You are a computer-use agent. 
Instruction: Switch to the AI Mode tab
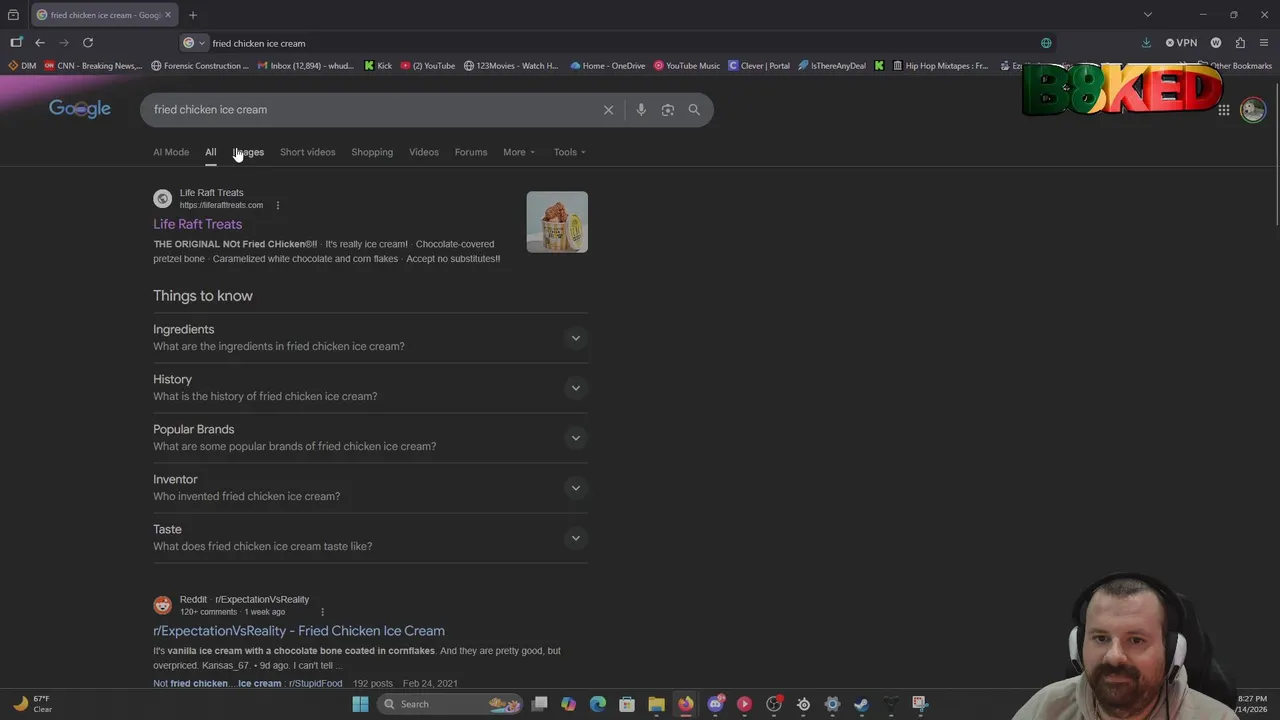[x=171, y=152]
